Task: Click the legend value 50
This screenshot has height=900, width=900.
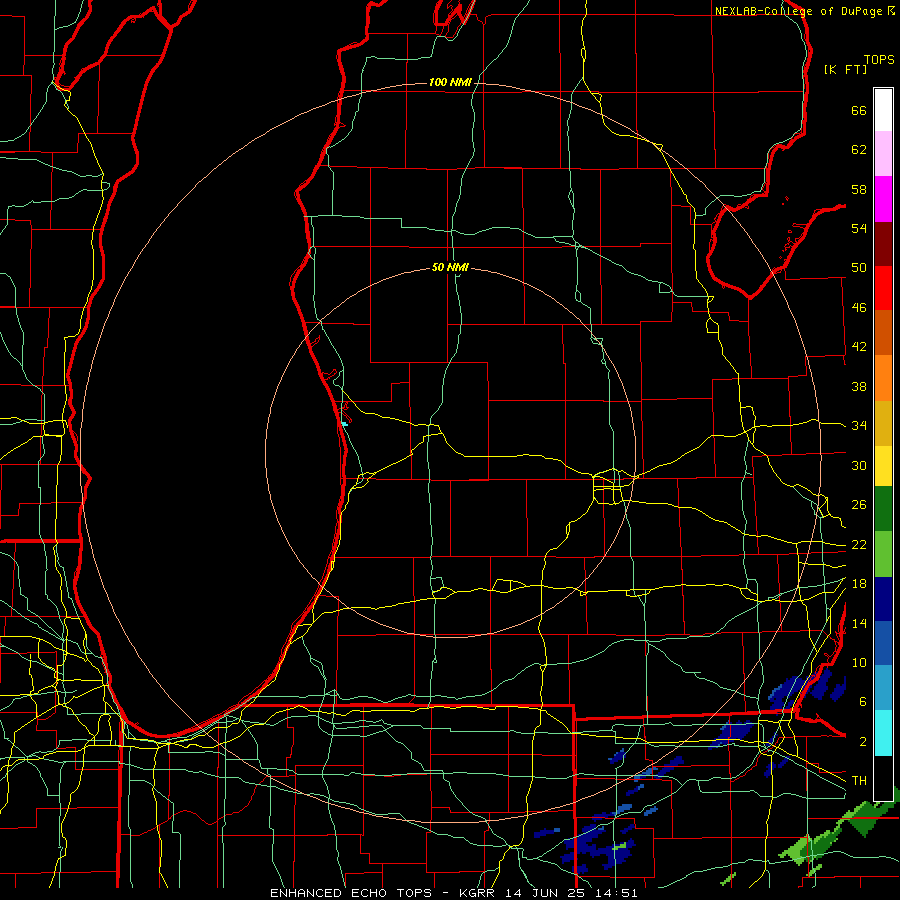Action: tap(859, 268)
